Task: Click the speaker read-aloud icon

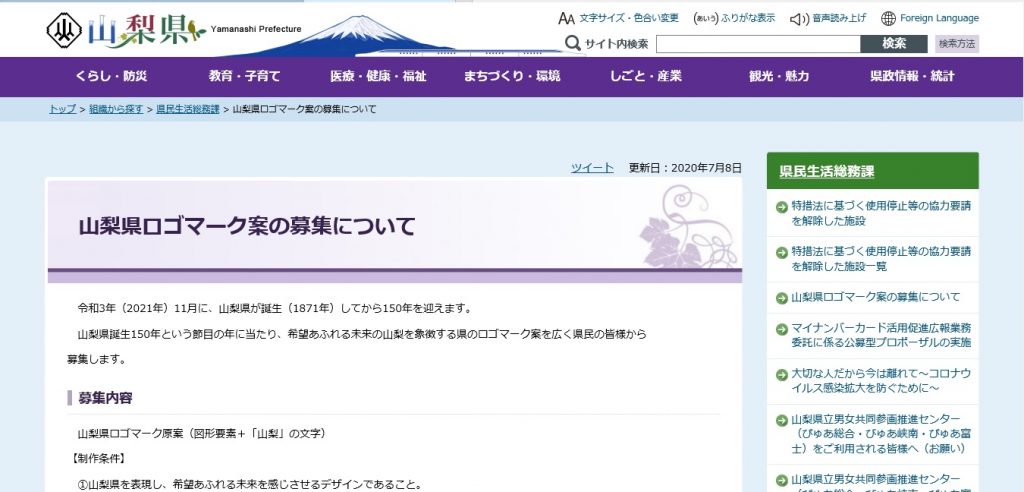Action: pyautogui.click(x=799, y=18)
